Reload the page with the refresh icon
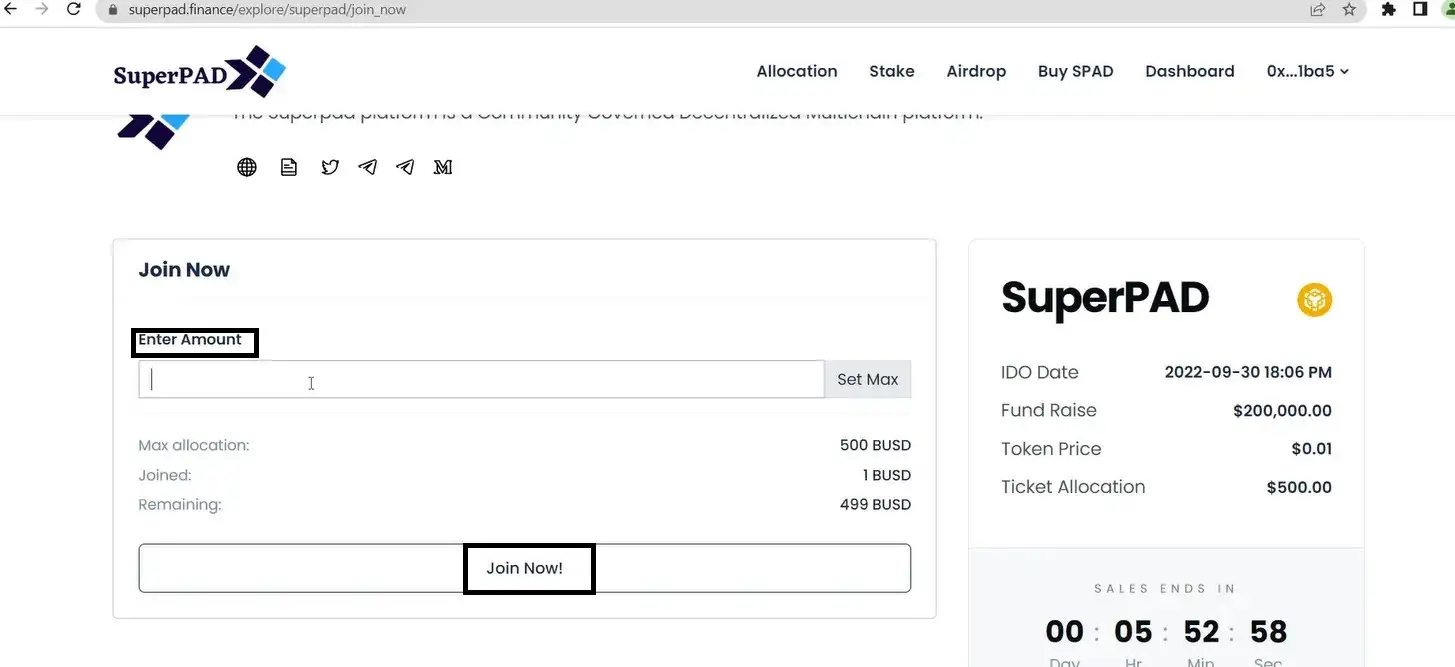Viewport: 1455px width, 667px height. 73,10
